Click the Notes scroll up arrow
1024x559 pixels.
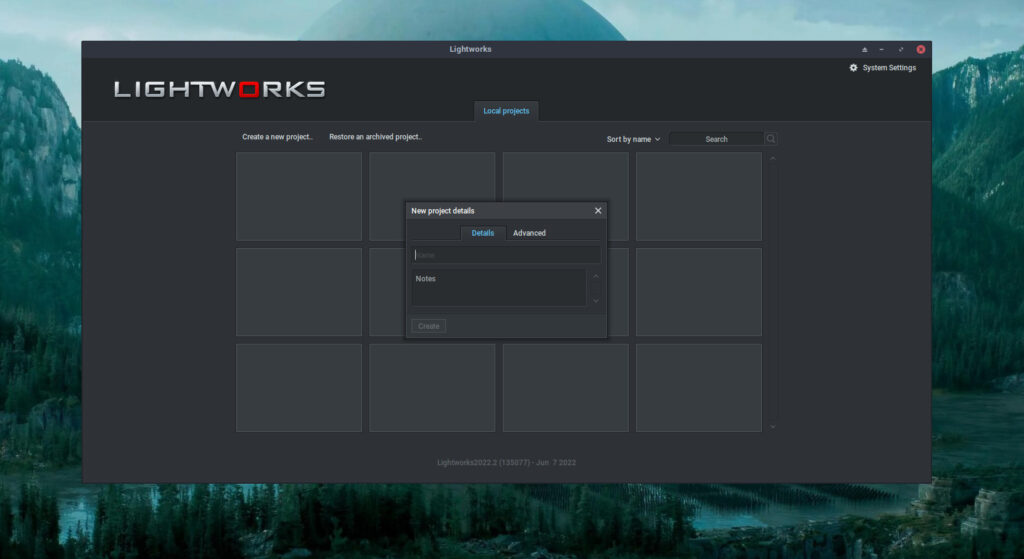click(596, 276)
